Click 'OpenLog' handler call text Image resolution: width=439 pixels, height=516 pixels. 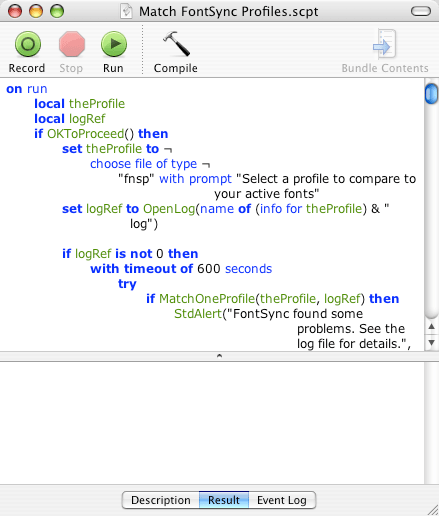point(169,209)
